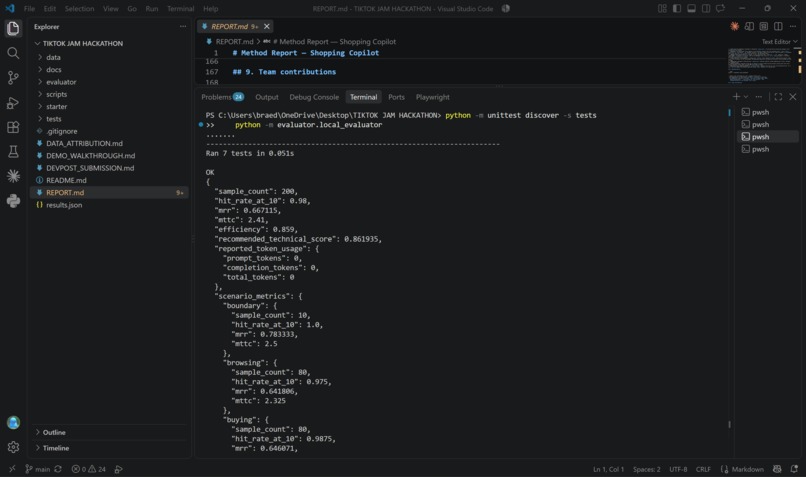Click UTF-8 encoding in status bar

(x=678, y=469)
